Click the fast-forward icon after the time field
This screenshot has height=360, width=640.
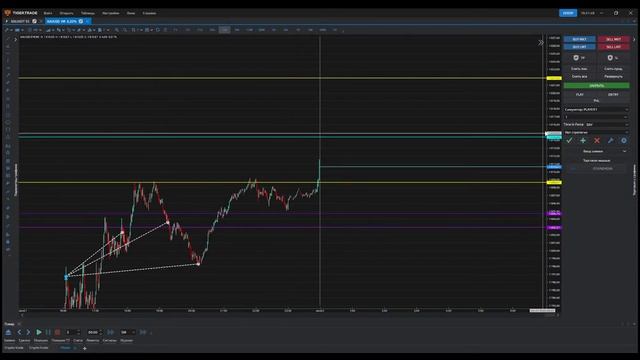tap(111, 332)
